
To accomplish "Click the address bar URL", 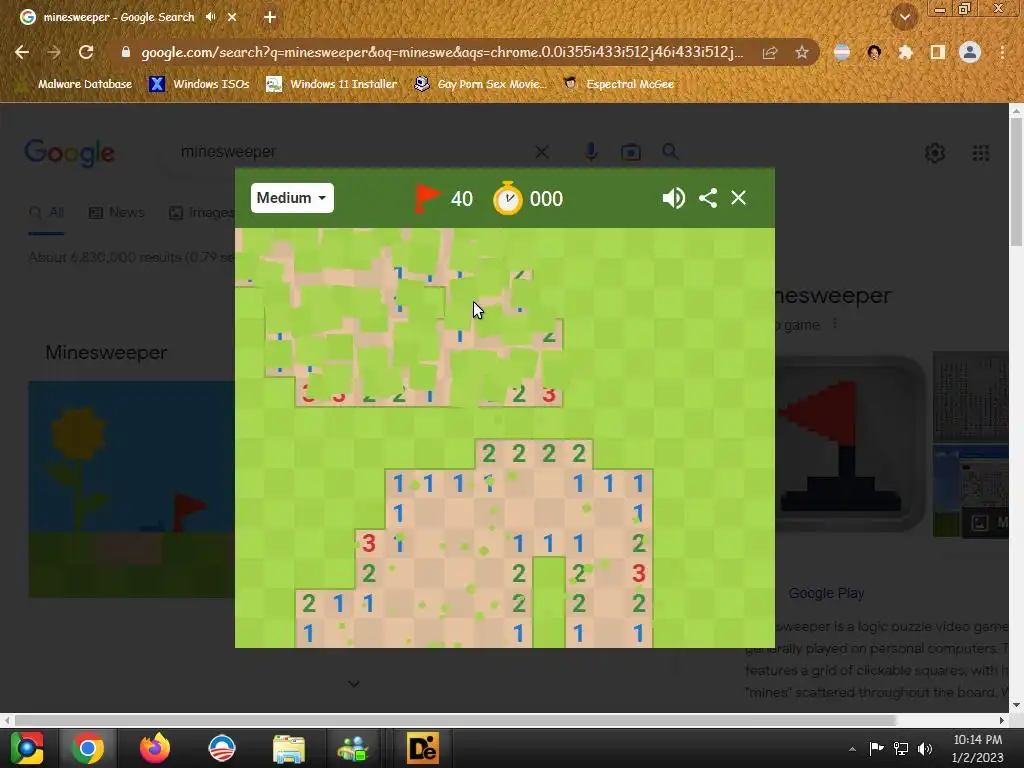I will click(442, 52).
